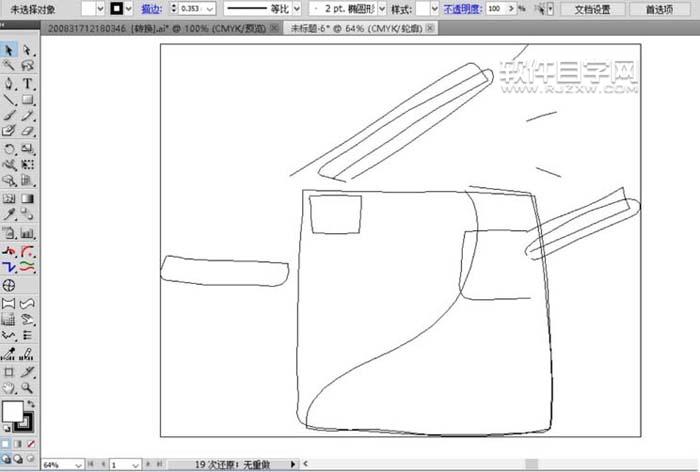Switch to the 200831712180346 document tab
Screen dimensions: 700x472
point(100,29)
